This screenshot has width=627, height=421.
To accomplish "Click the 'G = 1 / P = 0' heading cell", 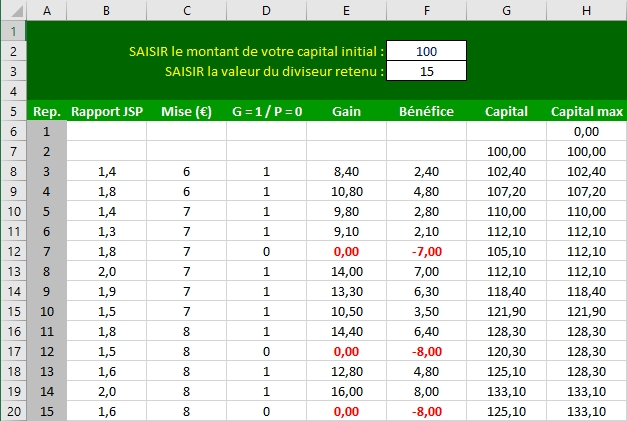I will point(266,111).
